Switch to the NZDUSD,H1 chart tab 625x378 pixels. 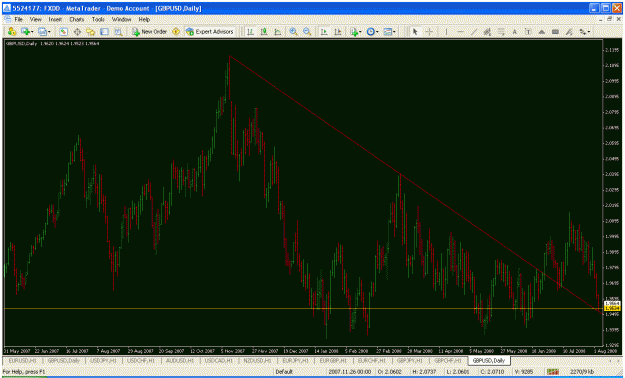(x=257, y=360)
